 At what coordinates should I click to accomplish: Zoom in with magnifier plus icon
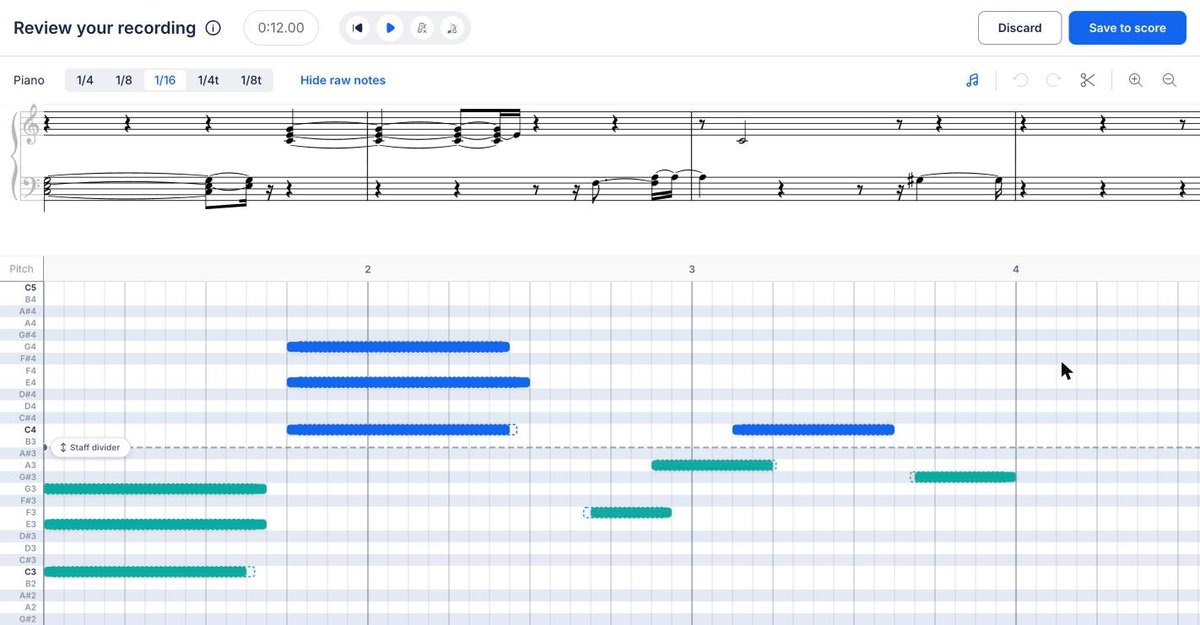1136,80
